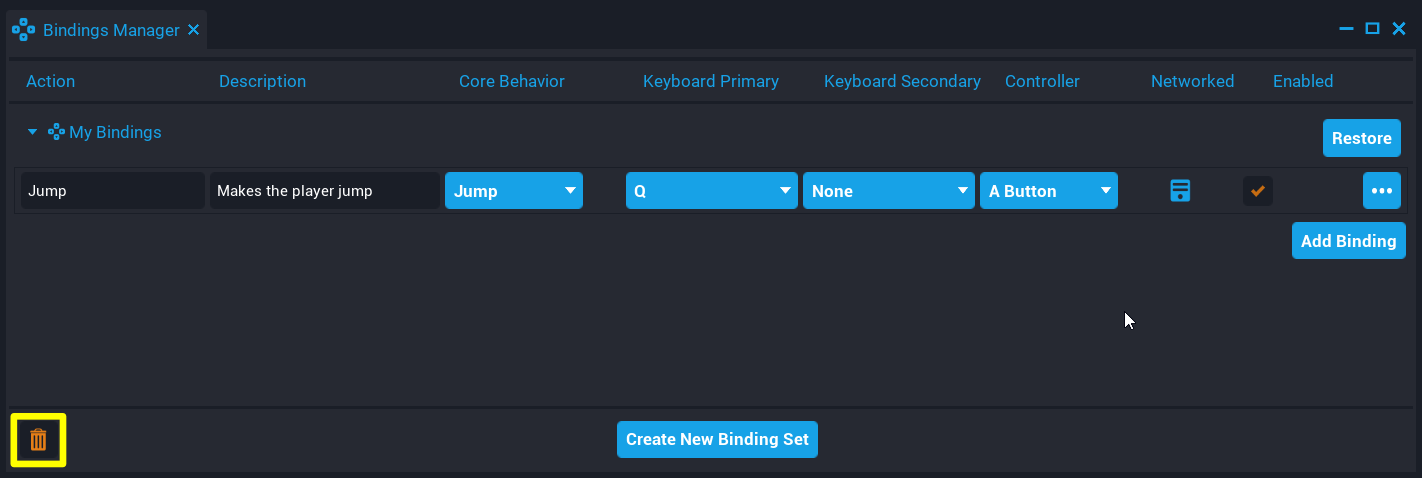Open the three-dot options menu for Jump
The width and height of the screenshot is (1422, 478).
[1381, 191]
